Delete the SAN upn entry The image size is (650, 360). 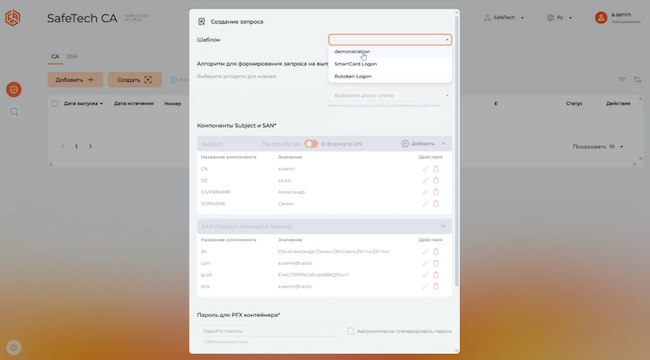[x=436, y=263]
